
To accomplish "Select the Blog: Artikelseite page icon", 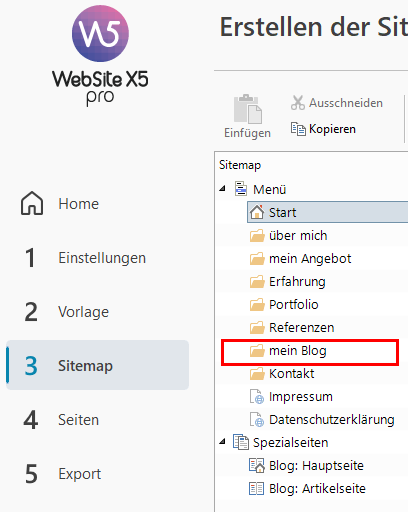I will (256, 489).
